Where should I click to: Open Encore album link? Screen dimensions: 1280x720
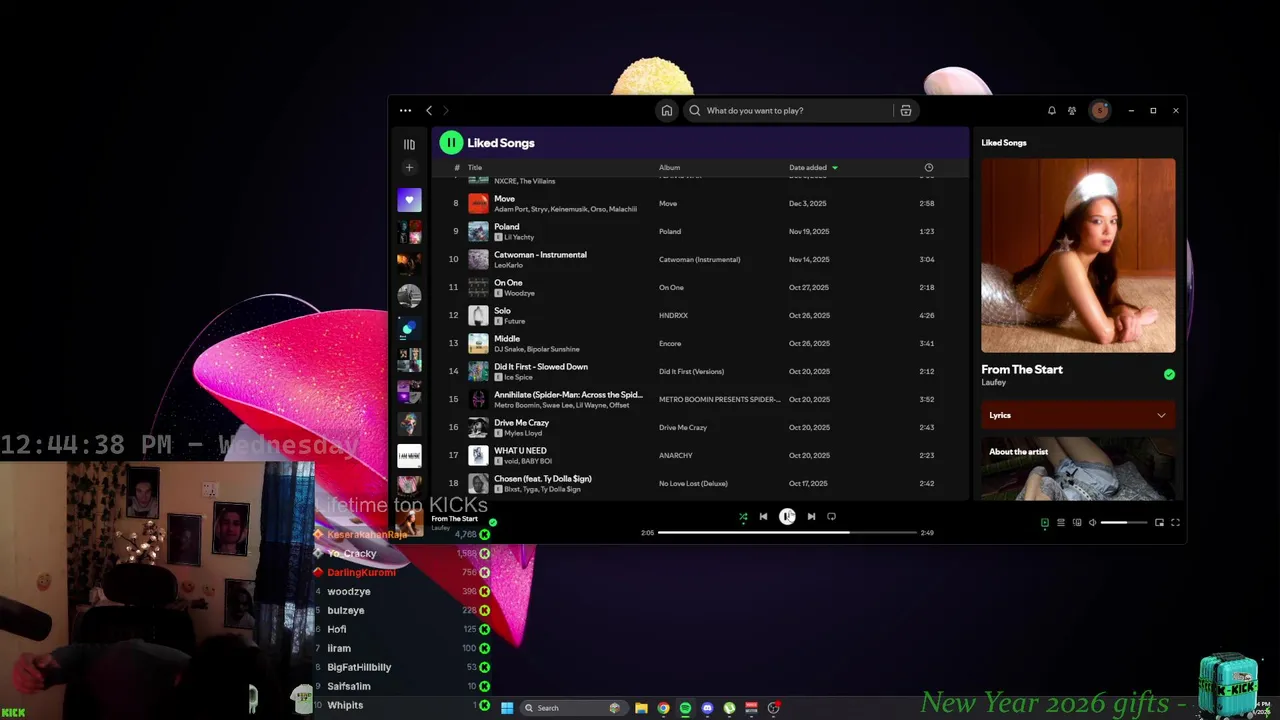tap(670, 344)
